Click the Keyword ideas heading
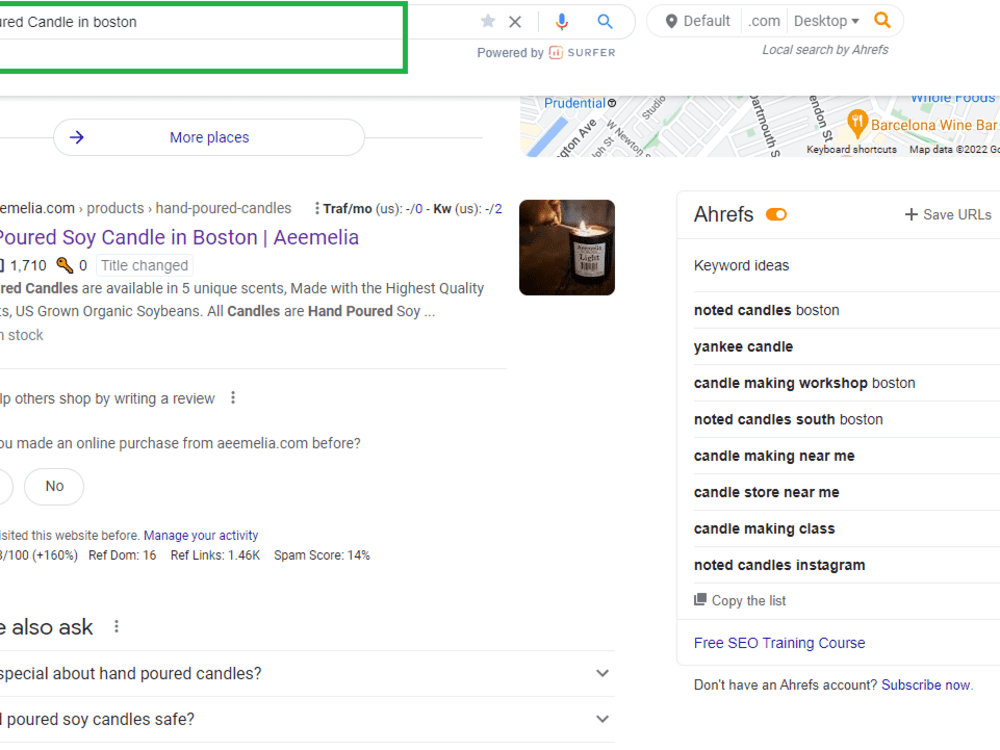Viewport: 1000px width, 750px height. click(741, 265)
